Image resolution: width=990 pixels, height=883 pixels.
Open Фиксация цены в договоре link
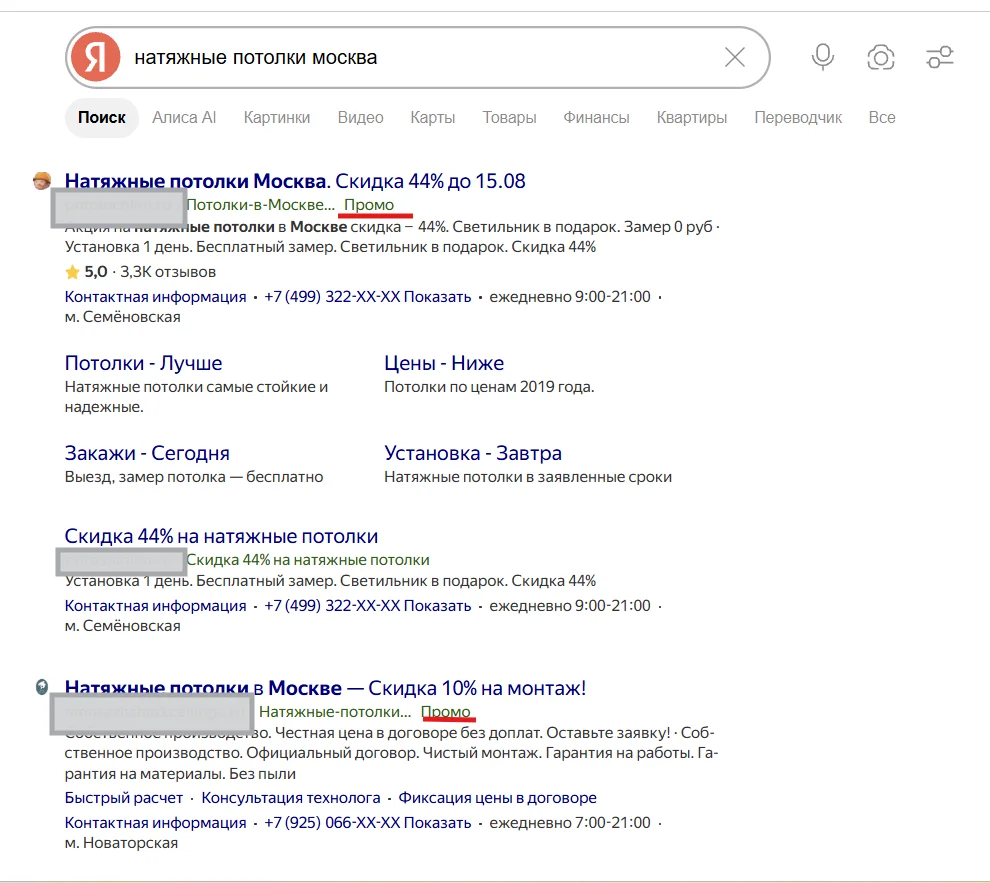coord(498,798)
